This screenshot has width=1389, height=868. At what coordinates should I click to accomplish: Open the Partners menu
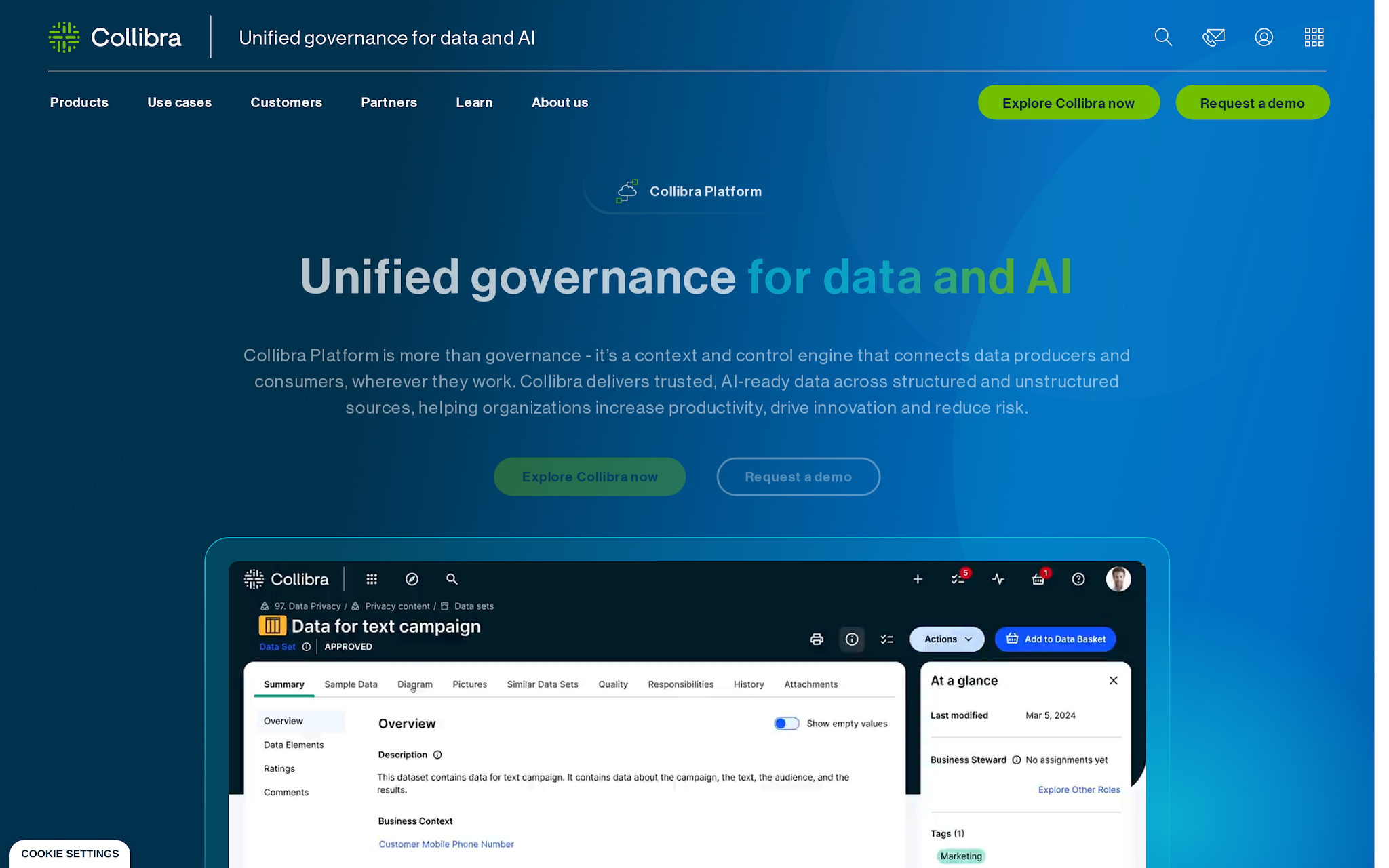tap(389, 102)
